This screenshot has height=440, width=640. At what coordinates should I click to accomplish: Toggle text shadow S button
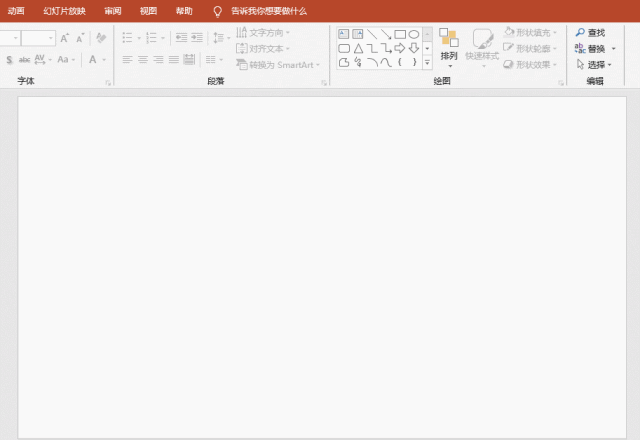point(9,60)
